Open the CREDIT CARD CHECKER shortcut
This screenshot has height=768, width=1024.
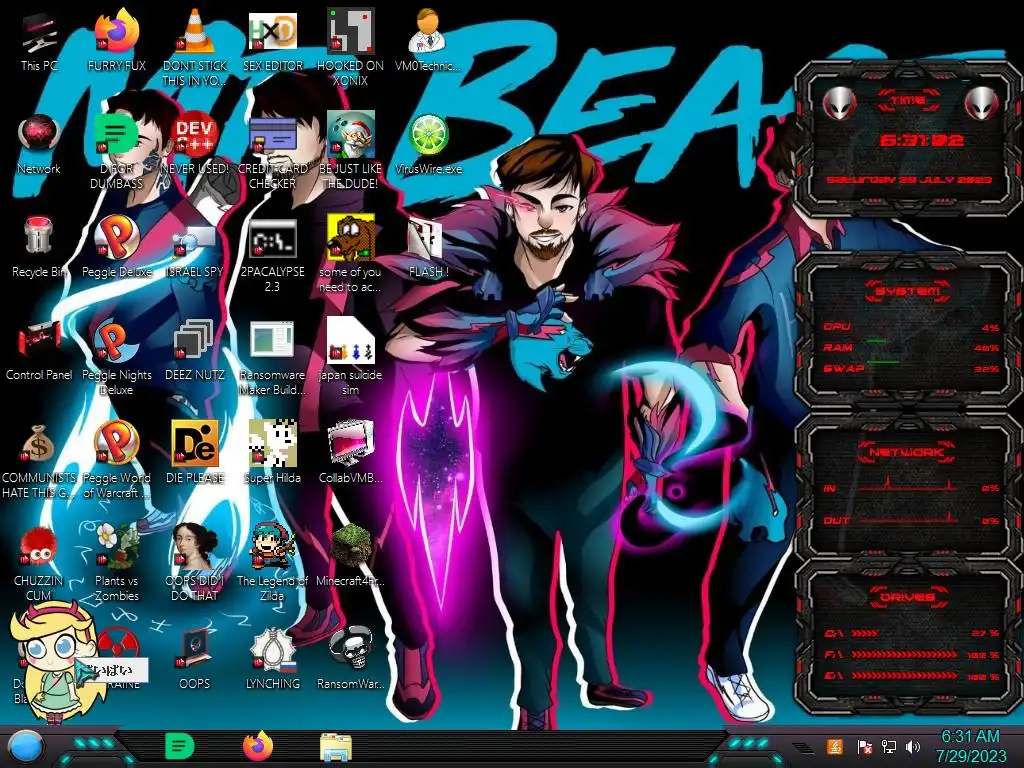pos(272,135)
